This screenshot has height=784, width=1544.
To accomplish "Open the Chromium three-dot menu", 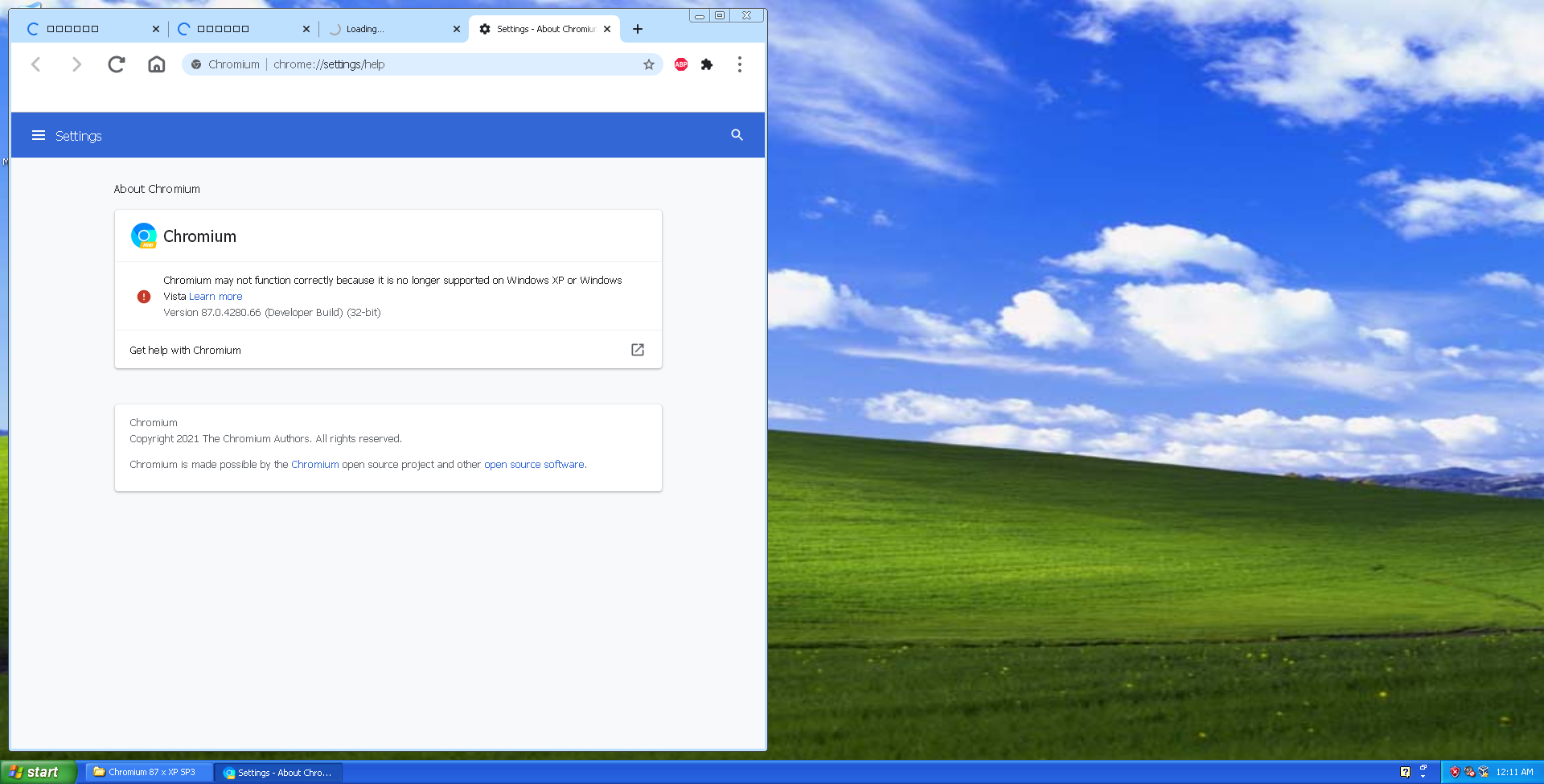I will click(740, 64).
